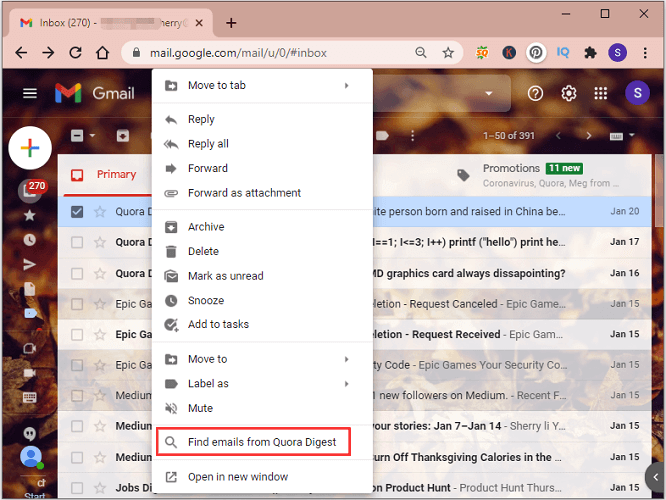Close the Inbox (270) browser tab
This screenshot has height=500, width=666.
tap(199, 23)
